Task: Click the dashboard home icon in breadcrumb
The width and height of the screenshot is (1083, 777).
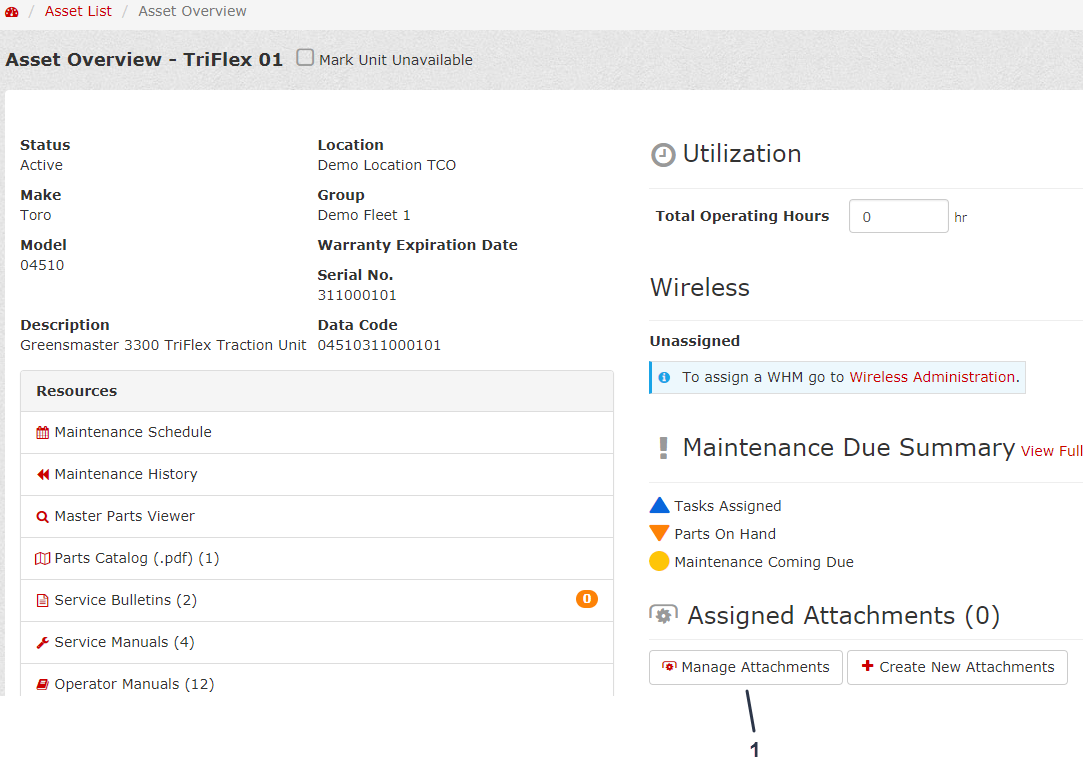Action: [12, 12]
